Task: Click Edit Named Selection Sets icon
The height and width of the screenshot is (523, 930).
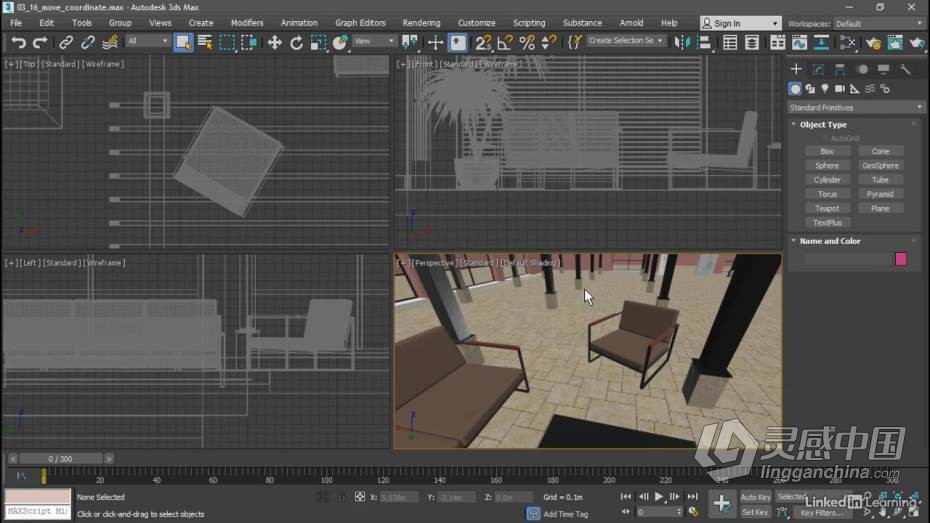Action: pyautogui.click(x=575, y=42)
